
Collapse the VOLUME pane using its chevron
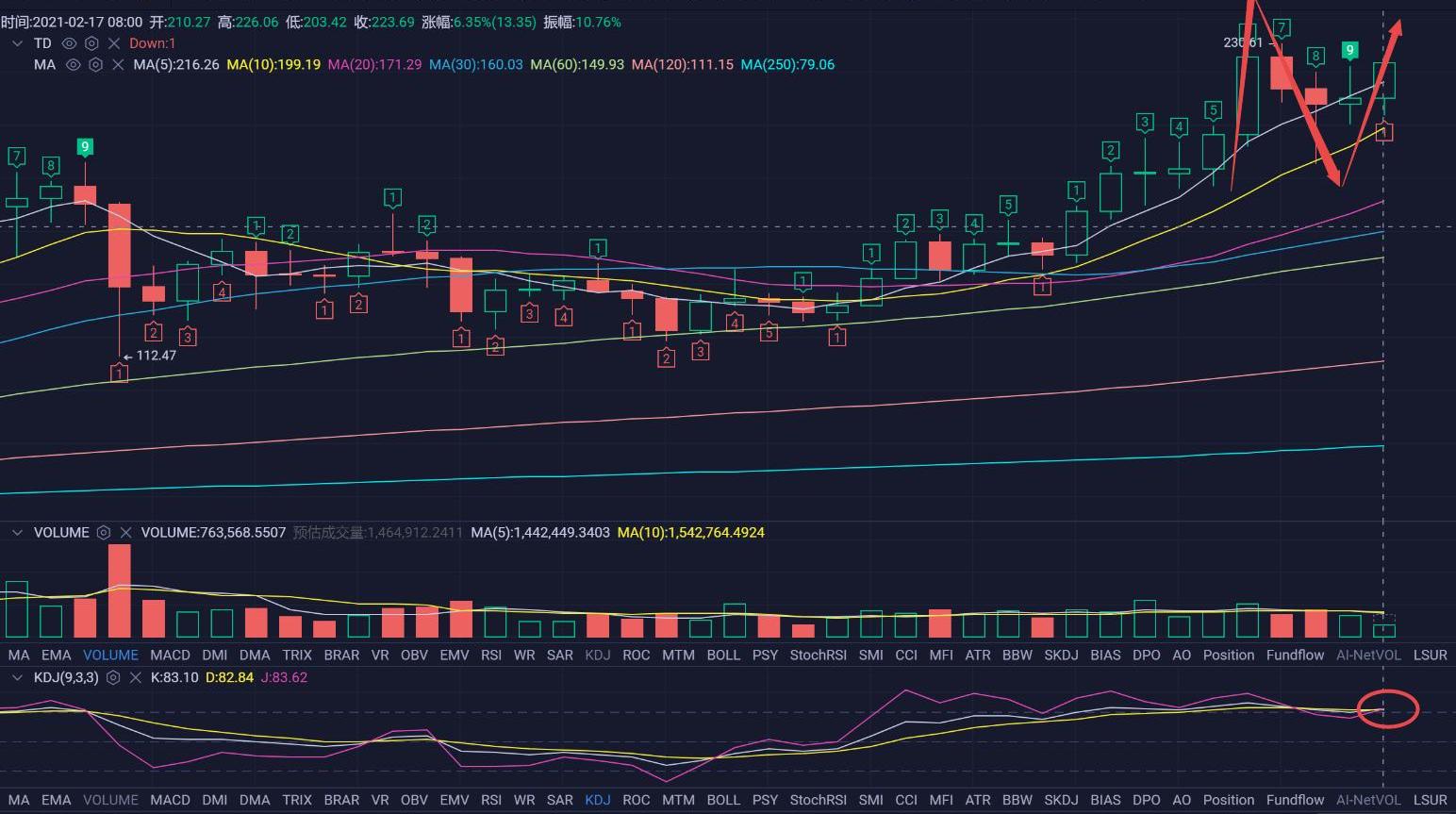tap(17, 533)
